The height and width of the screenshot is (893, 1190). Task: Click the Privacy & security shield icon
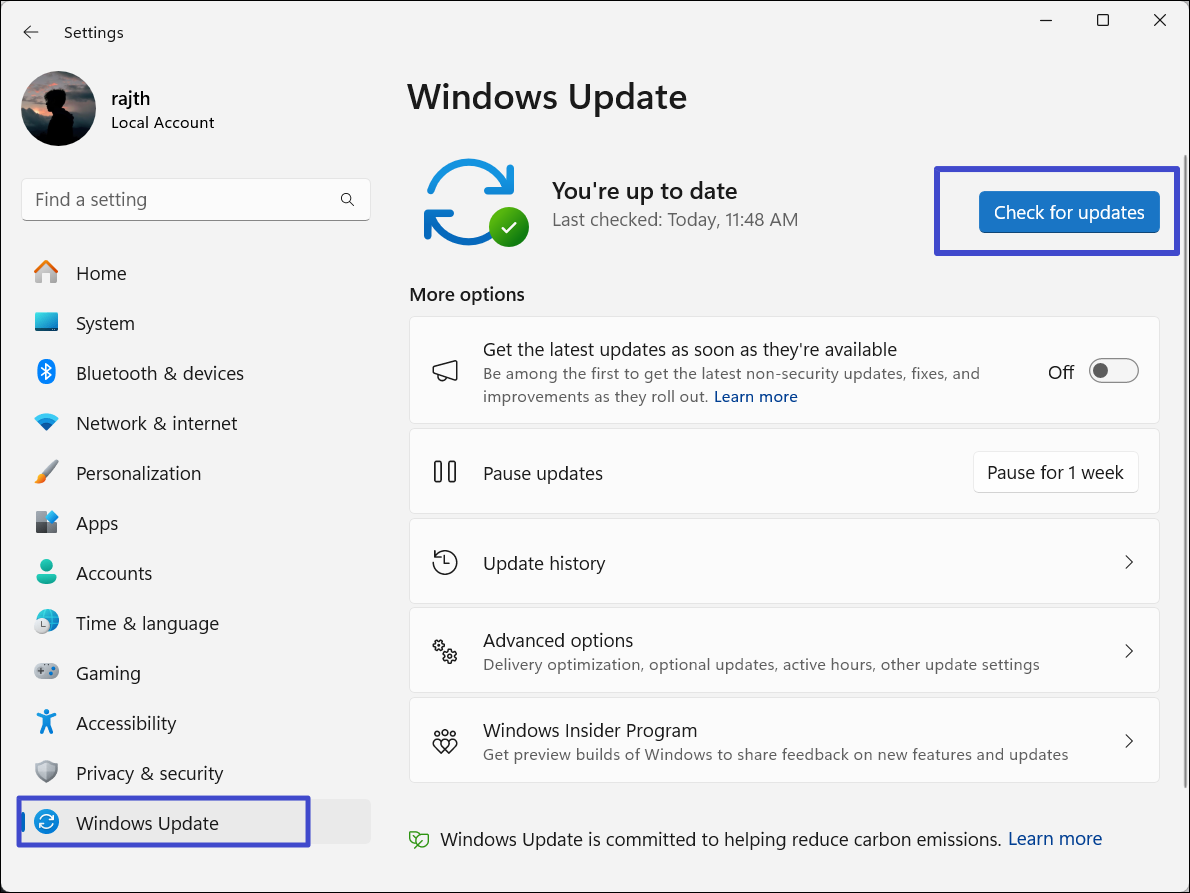[x=46, y=773]
